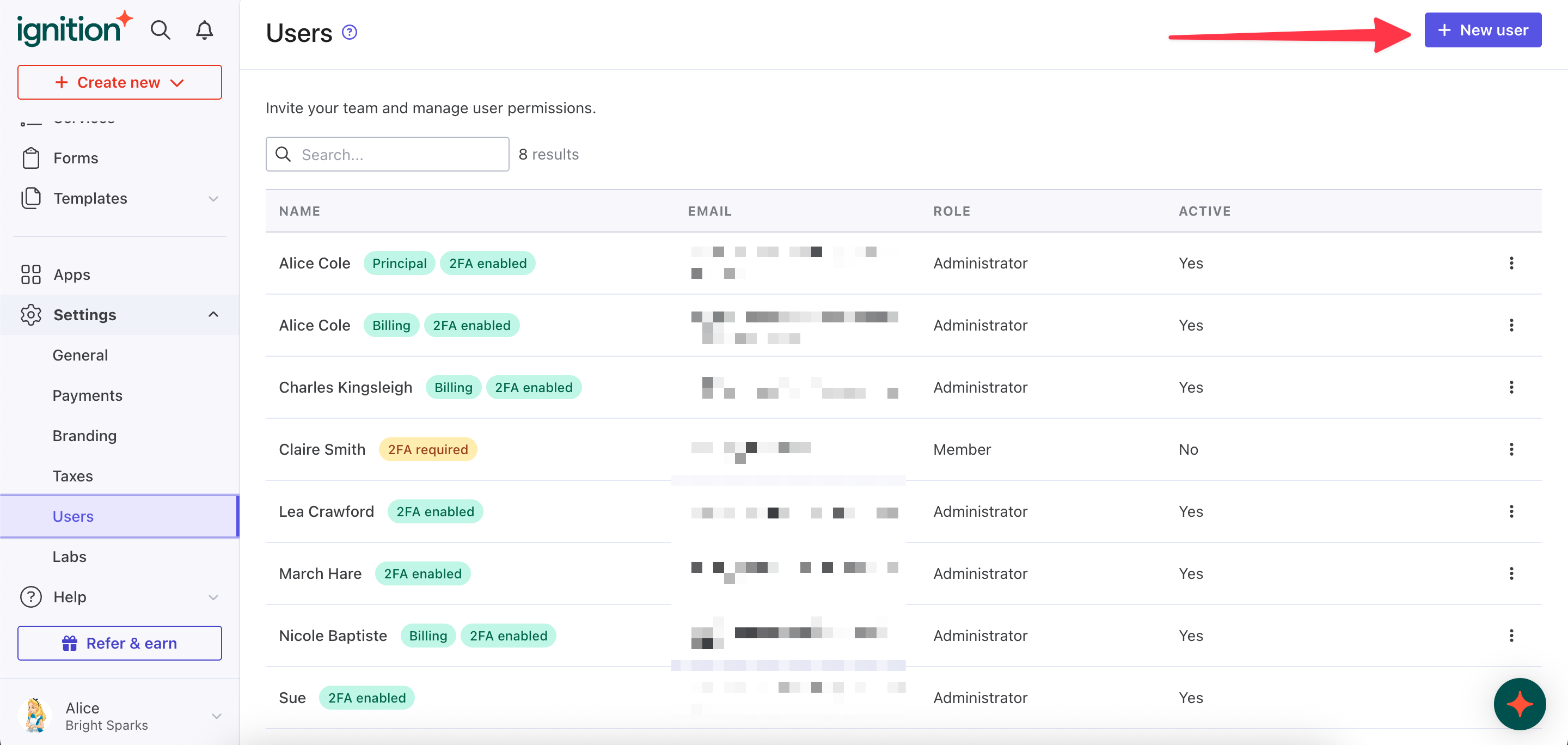The height and width of the screenshot is (745, 1568).
Task: Select the March Hare name
Action: click(x=320, y=573)
